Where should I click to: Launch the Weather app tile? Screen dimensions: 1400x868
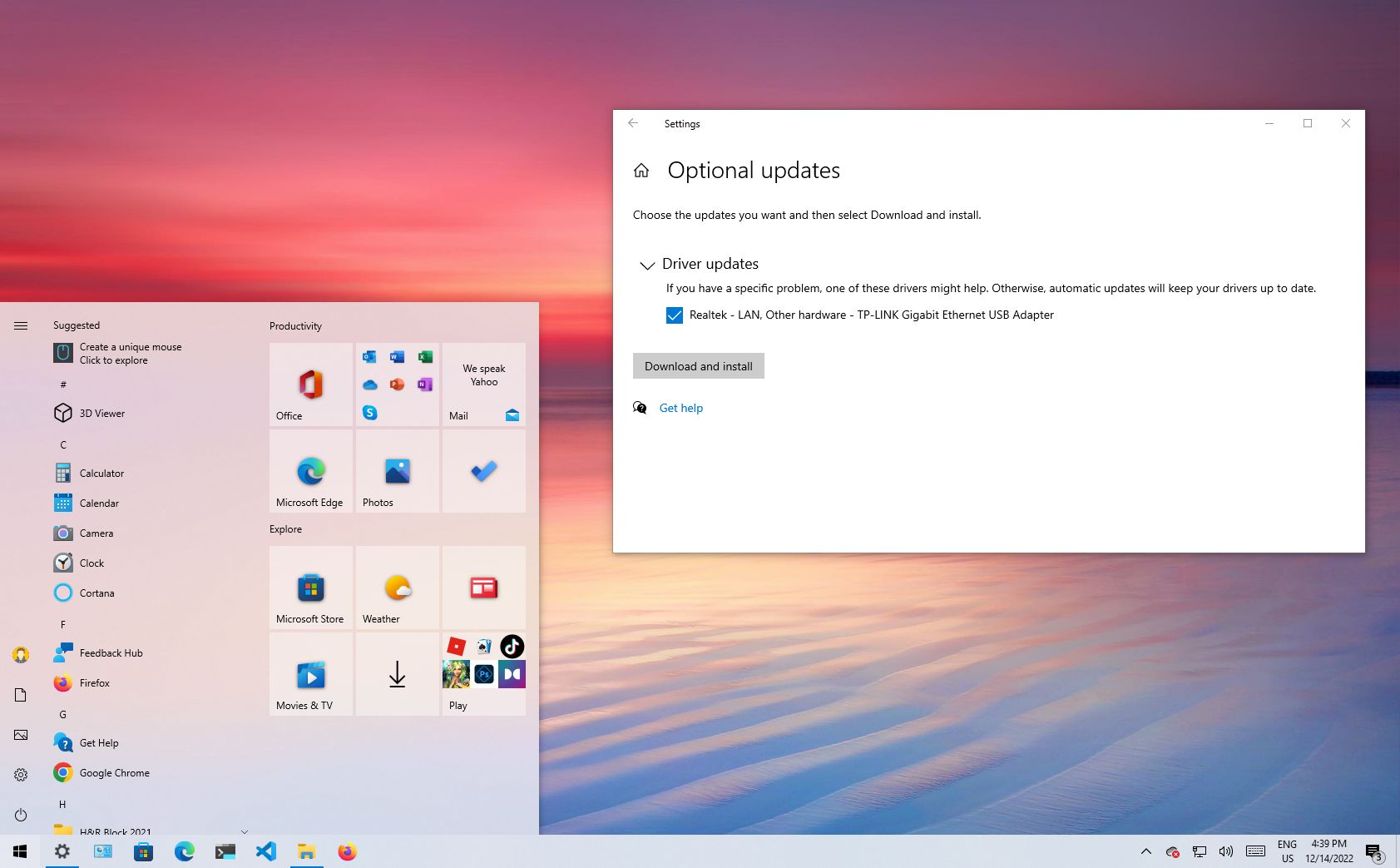397,587
